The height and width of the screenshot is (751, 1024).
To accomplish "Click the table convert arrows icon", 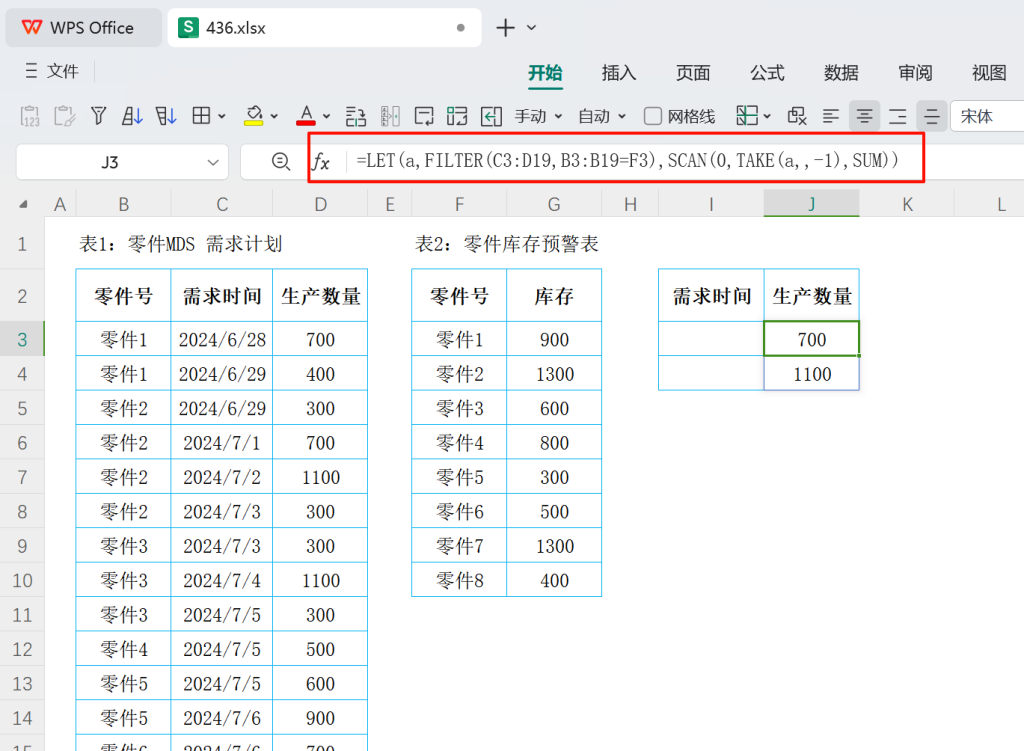I will pos(457,116).
